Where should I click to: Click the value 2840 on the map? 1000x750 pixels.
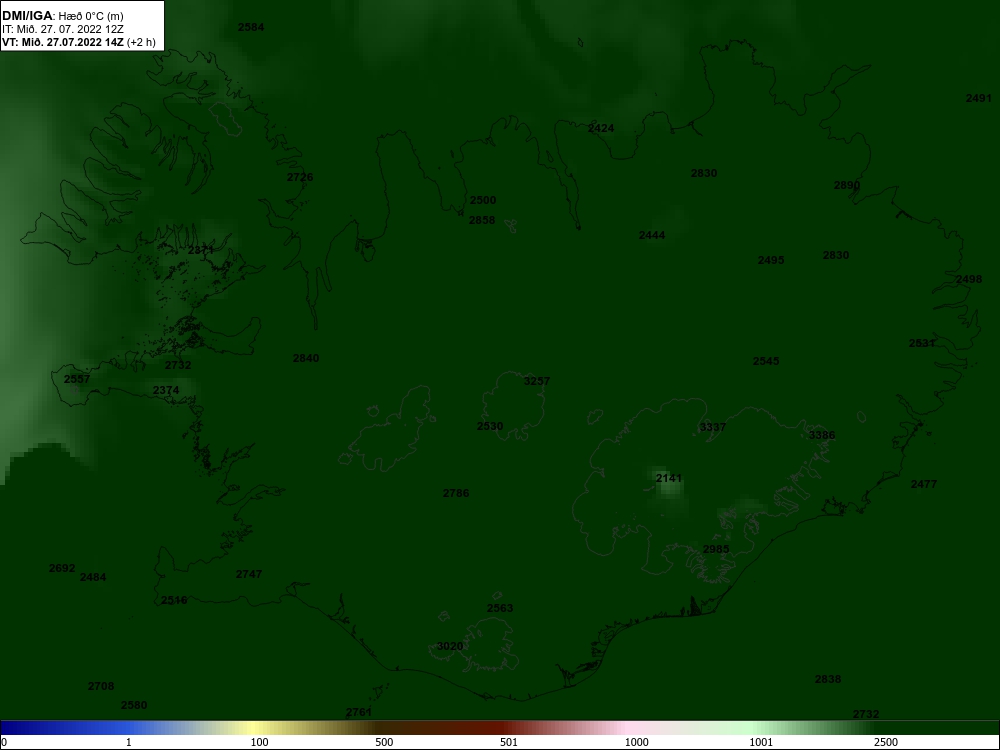pyautogui.click(x=306, y=358)
